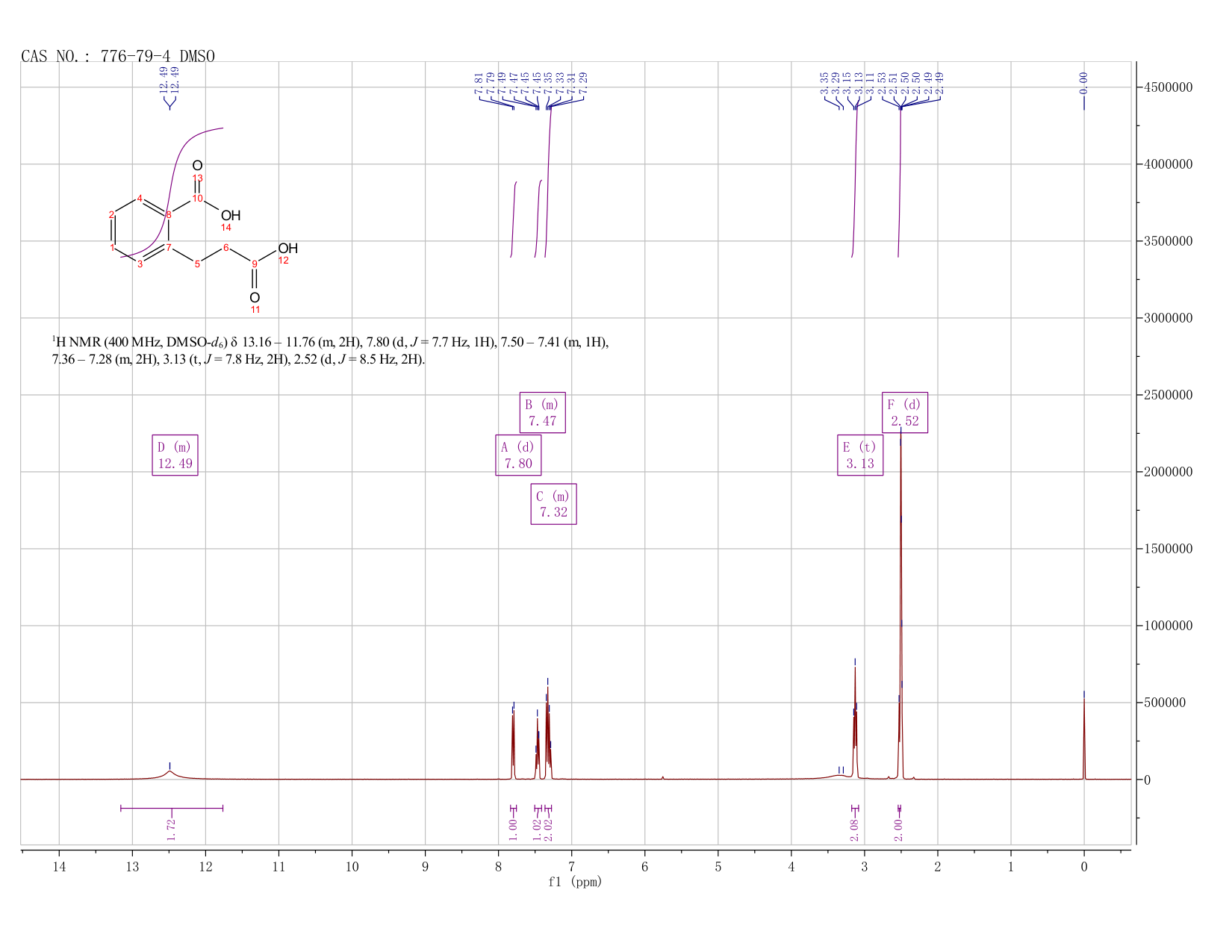Select the 1H NMR report text block
Screen dimensions: 1232x952
point(330,351)
